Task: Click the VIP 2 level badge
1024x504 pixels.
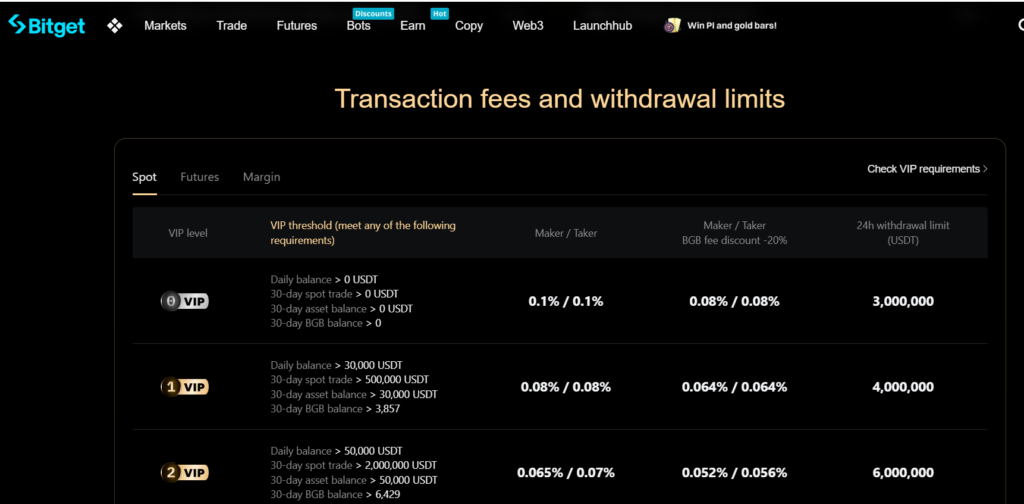Action: click(x=184, y=473)
